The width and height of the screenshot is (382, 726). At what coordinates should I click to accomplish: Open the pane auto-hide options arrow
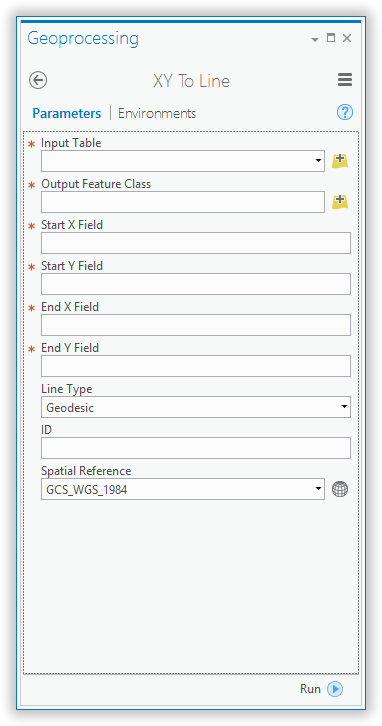315,40
